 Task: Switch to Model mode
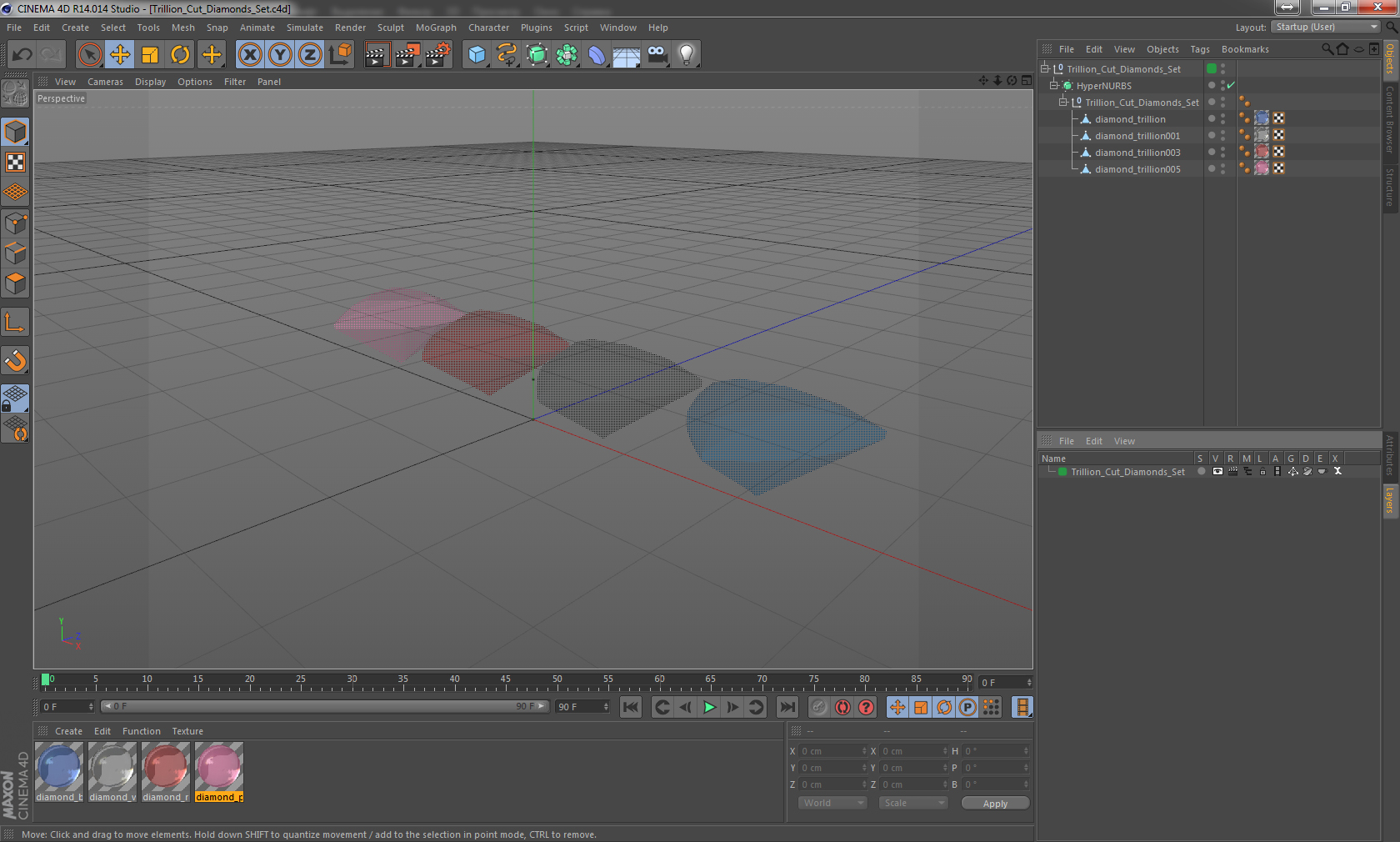click(x=15, y=133)
